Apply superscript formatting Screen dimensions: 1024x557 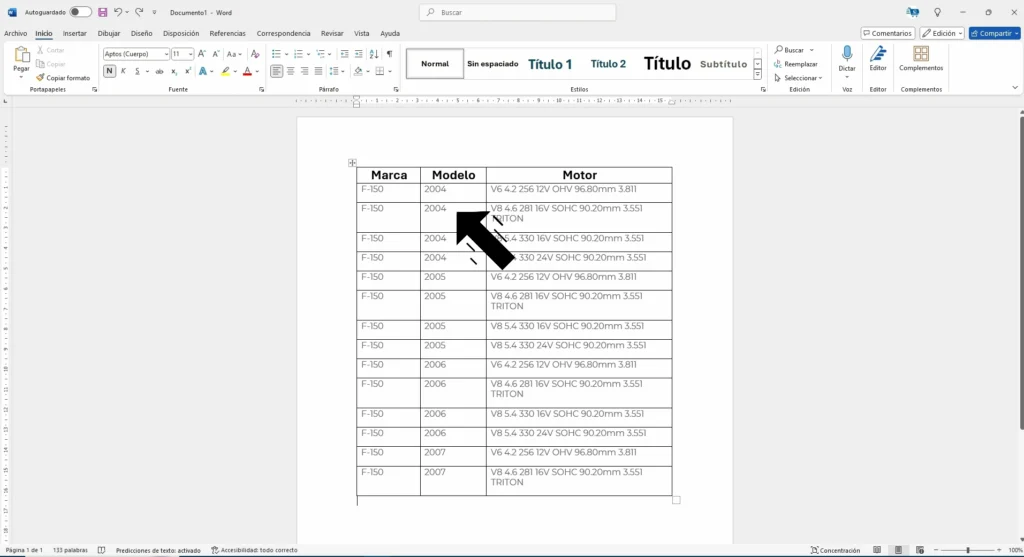tap(187, 71)
